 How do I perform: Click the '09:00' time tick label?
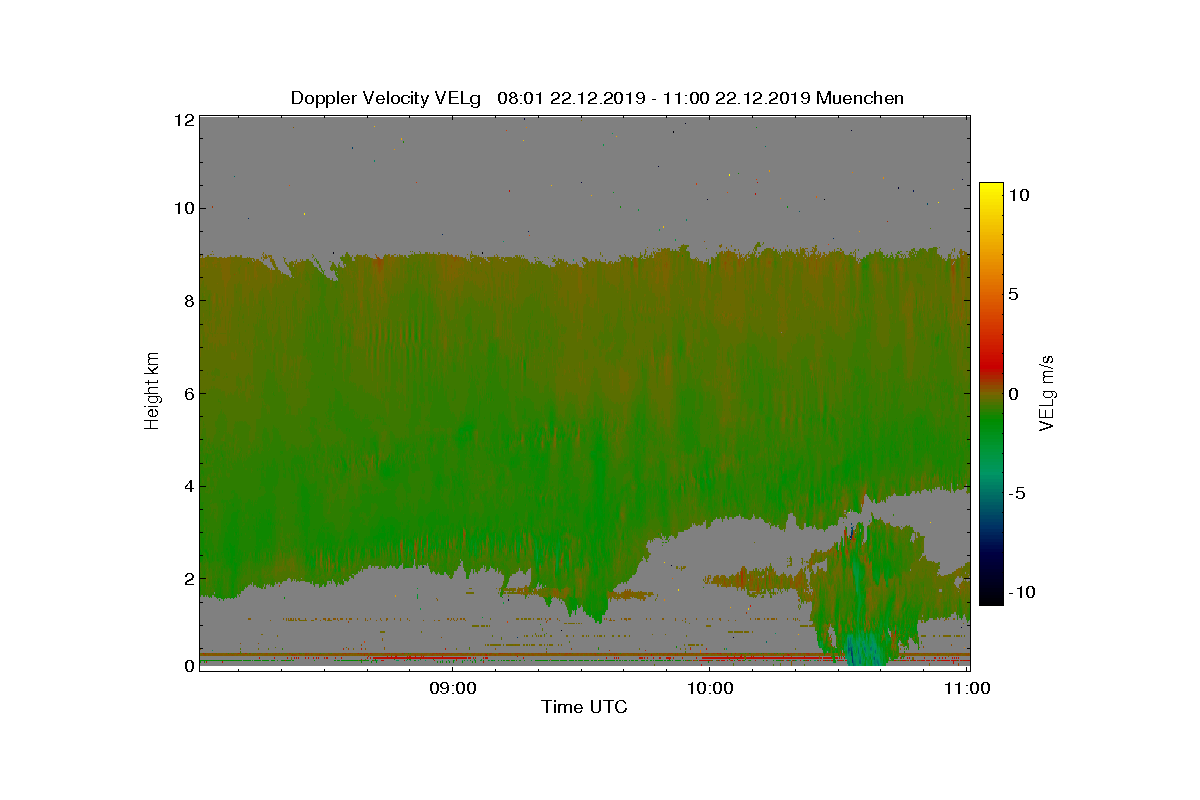(x=454, y=688)
